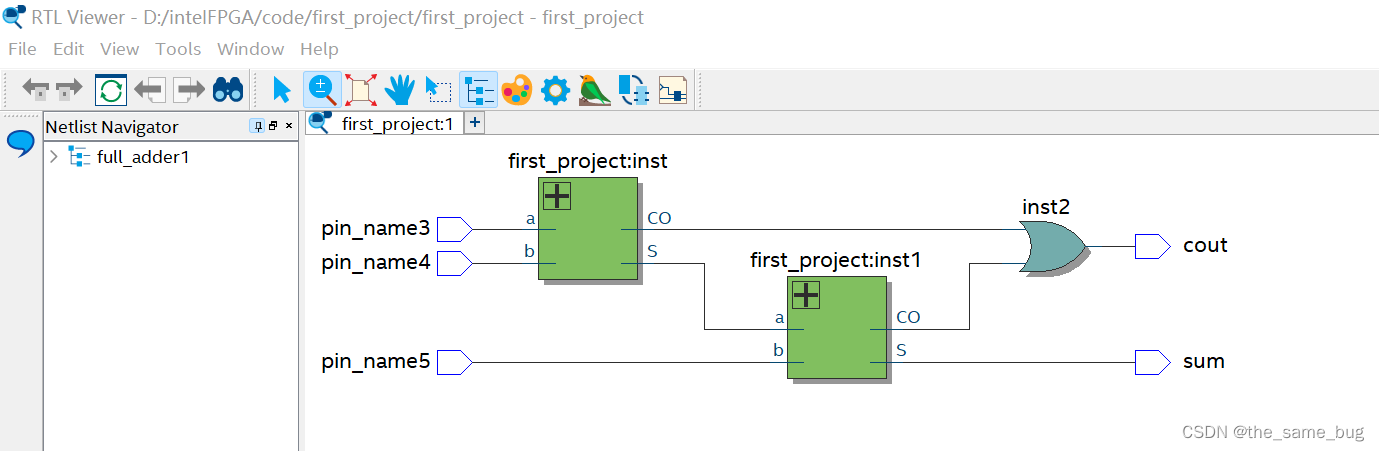1379x451 pixels.
Task: Click the first_project:inst1 label
Action: [x=836, y=260]
